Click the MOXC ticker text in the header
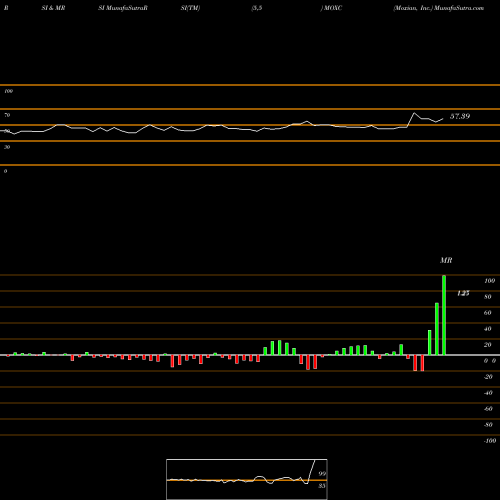The width and height of the screenshot is (500, 500). [x=333, y=8]
